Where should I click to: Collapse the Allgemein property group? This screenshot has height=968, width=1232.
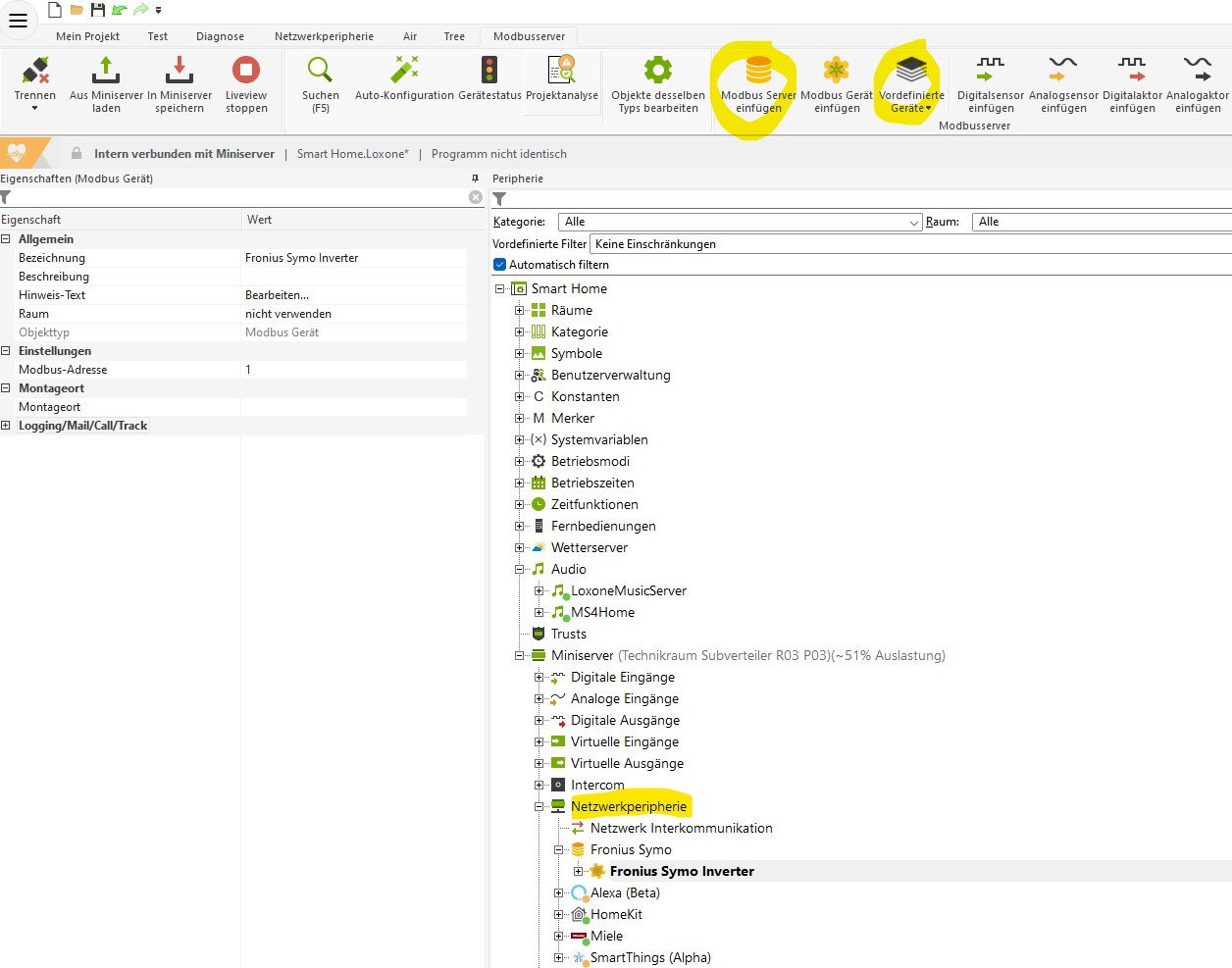pos(6,239)
